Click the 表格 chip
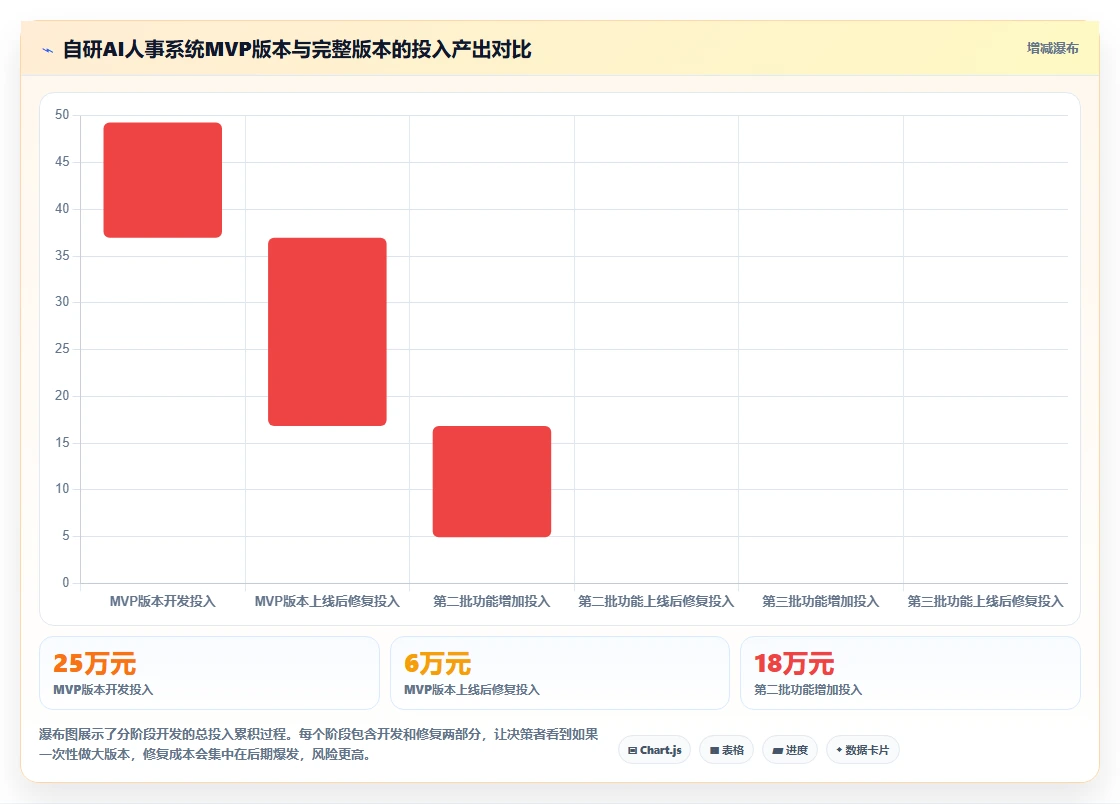Screen dimensions: 1120x804 coord(726,750)
